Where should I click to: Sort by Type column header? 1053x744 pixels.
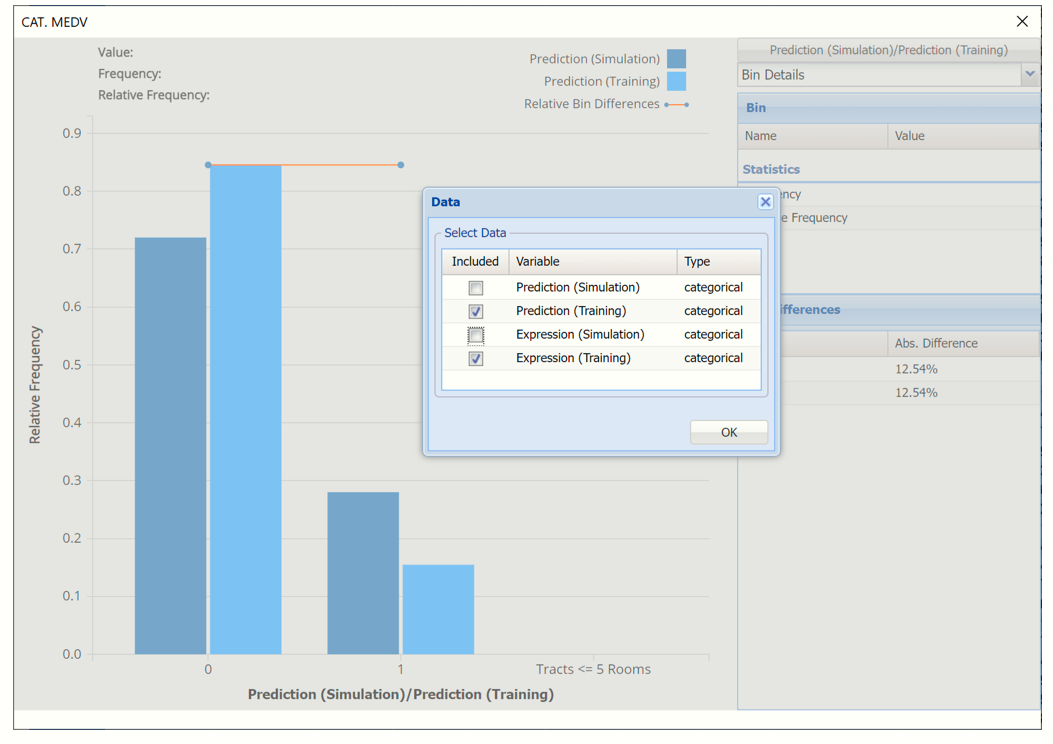point(717,262)
